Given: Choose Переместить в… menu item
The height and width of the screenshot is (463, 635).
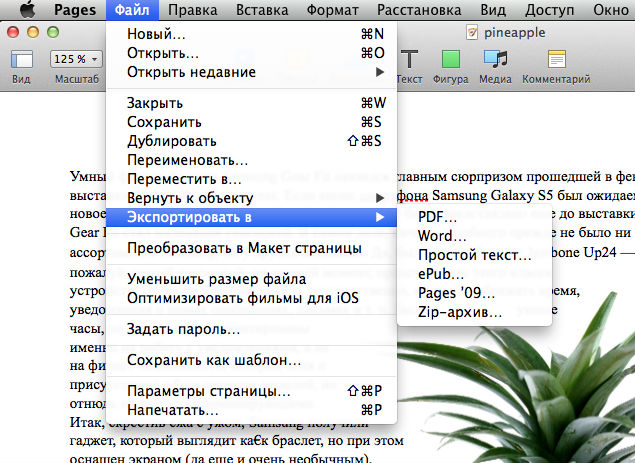Looking at the screenshot, I should point(251,179).
